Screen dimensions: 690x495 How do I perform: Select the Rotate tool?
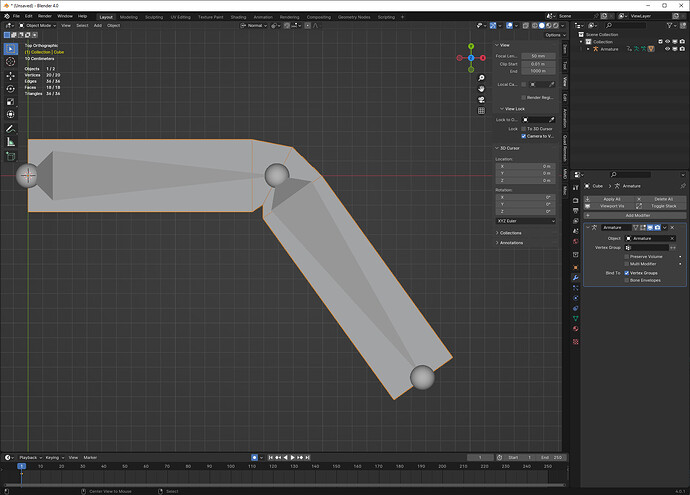point(11,89)
